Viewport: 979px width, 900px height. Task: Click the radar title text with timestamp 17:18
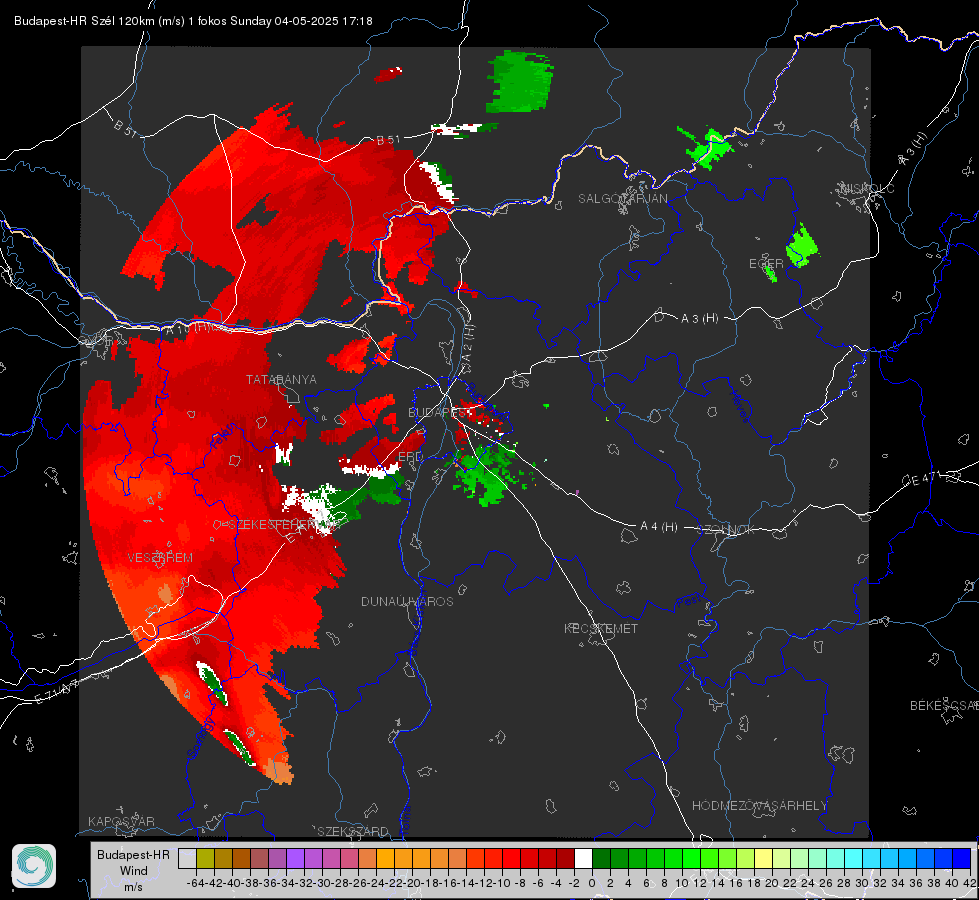(193, 21)
